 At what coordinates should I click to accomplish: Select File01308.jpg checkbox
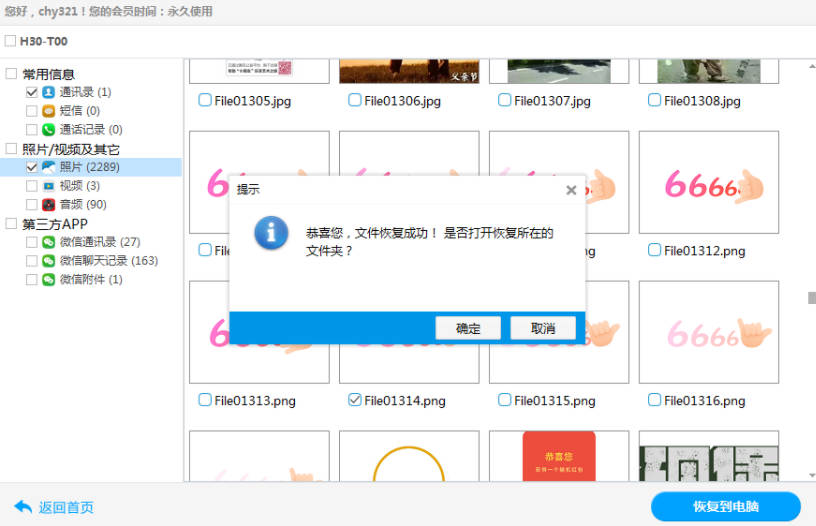tap(655, 100)
